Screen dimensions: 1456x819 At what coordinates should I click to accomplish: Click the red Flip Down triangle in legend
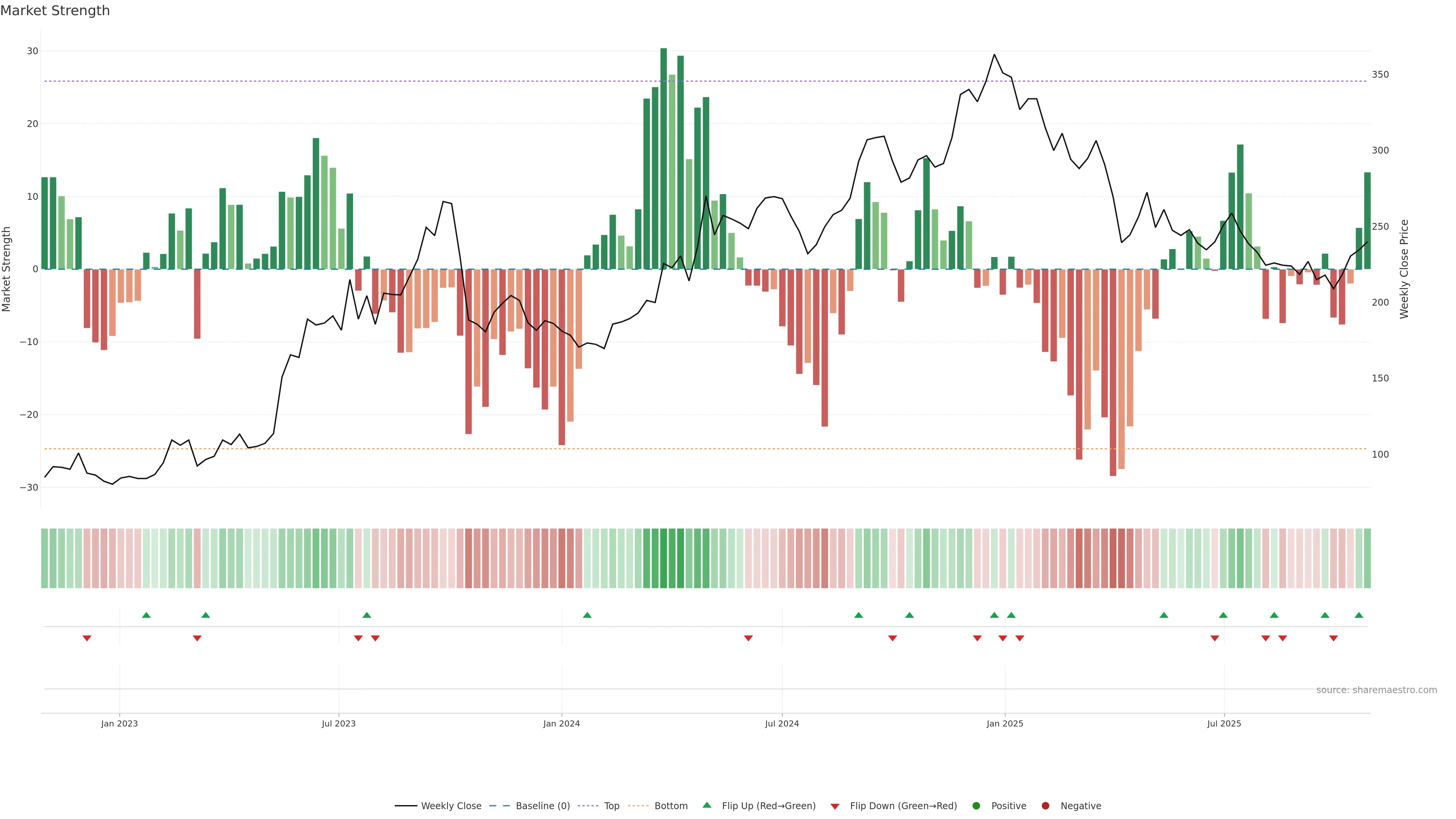coord(835,806)
